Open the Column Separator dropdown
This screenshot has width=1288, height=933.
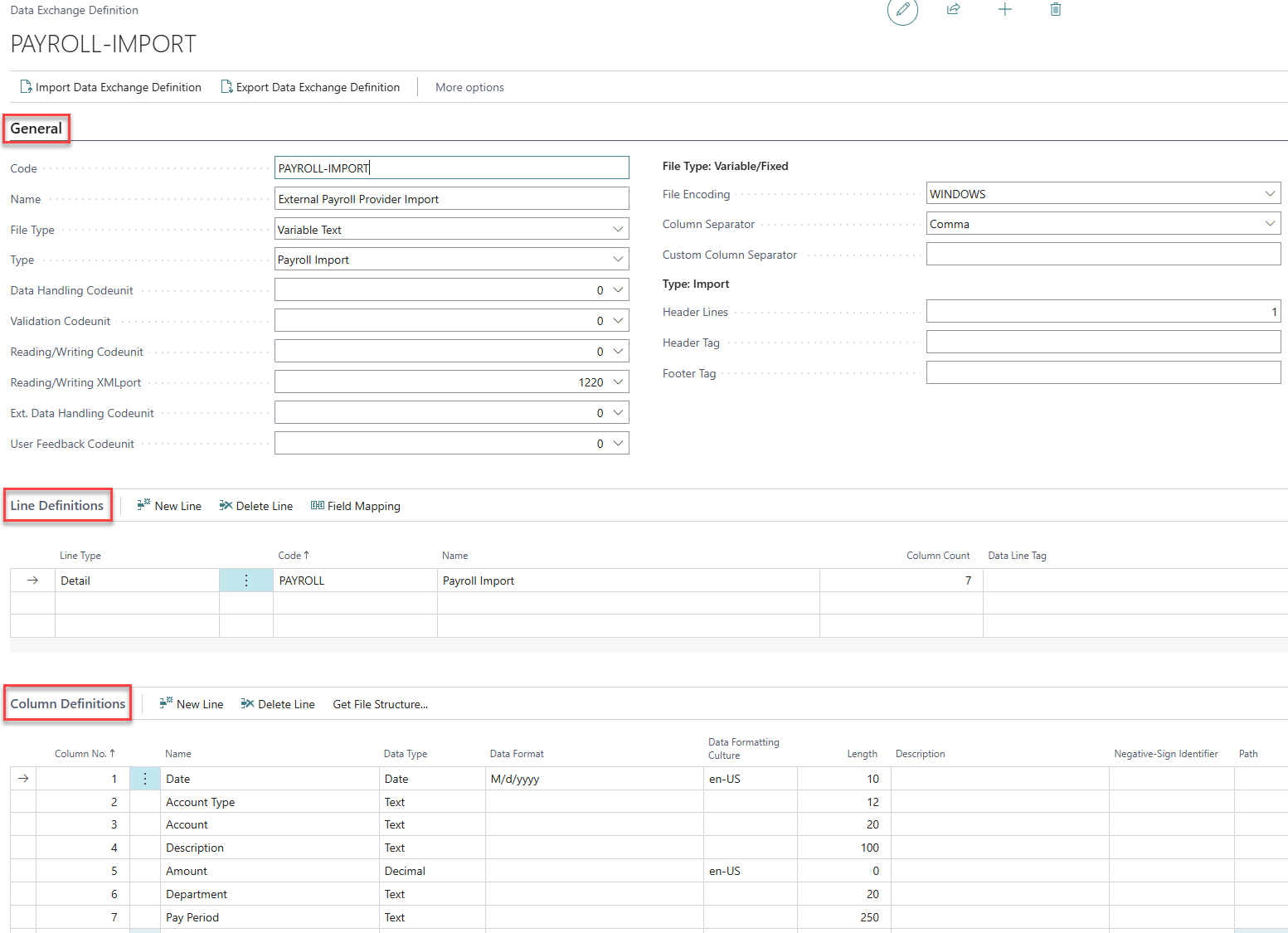(x=1269, y=222)
